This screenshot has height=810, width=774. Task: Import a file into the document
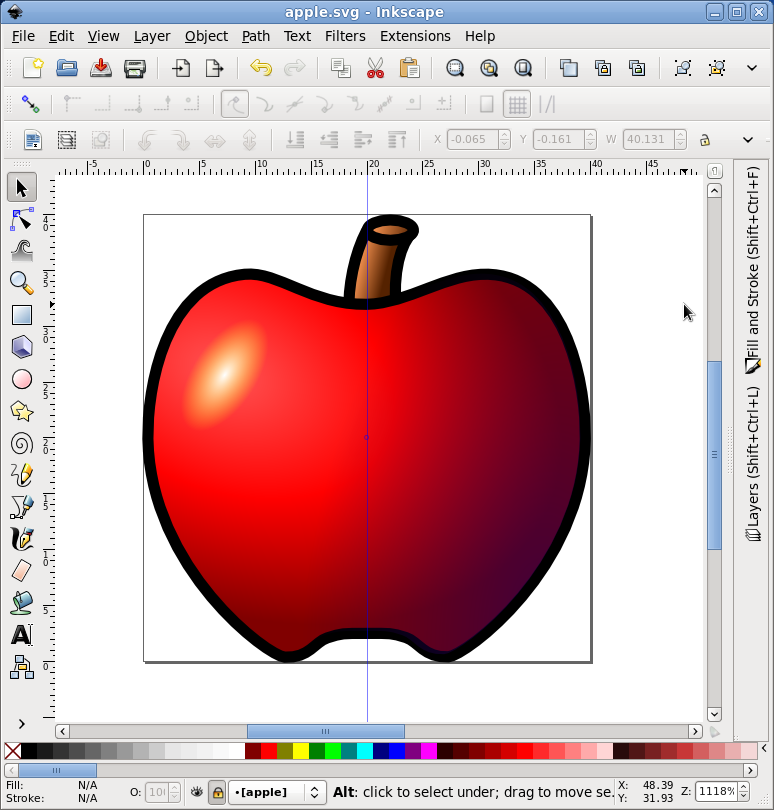pyautogui.click(x=181, y=68)
